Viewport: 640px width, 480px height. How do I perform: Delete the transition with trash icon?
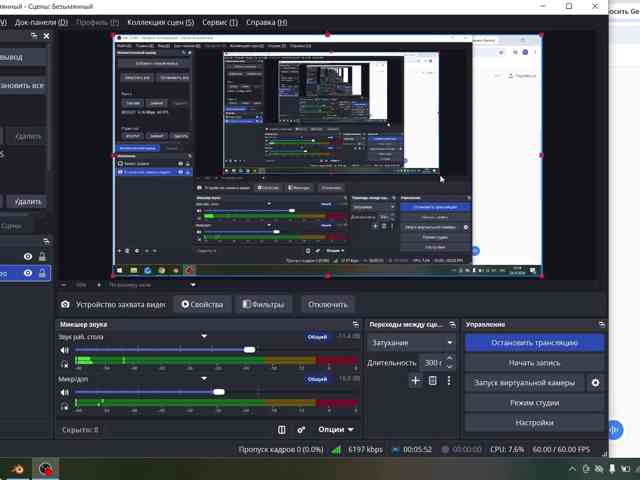tap(433, 381)
